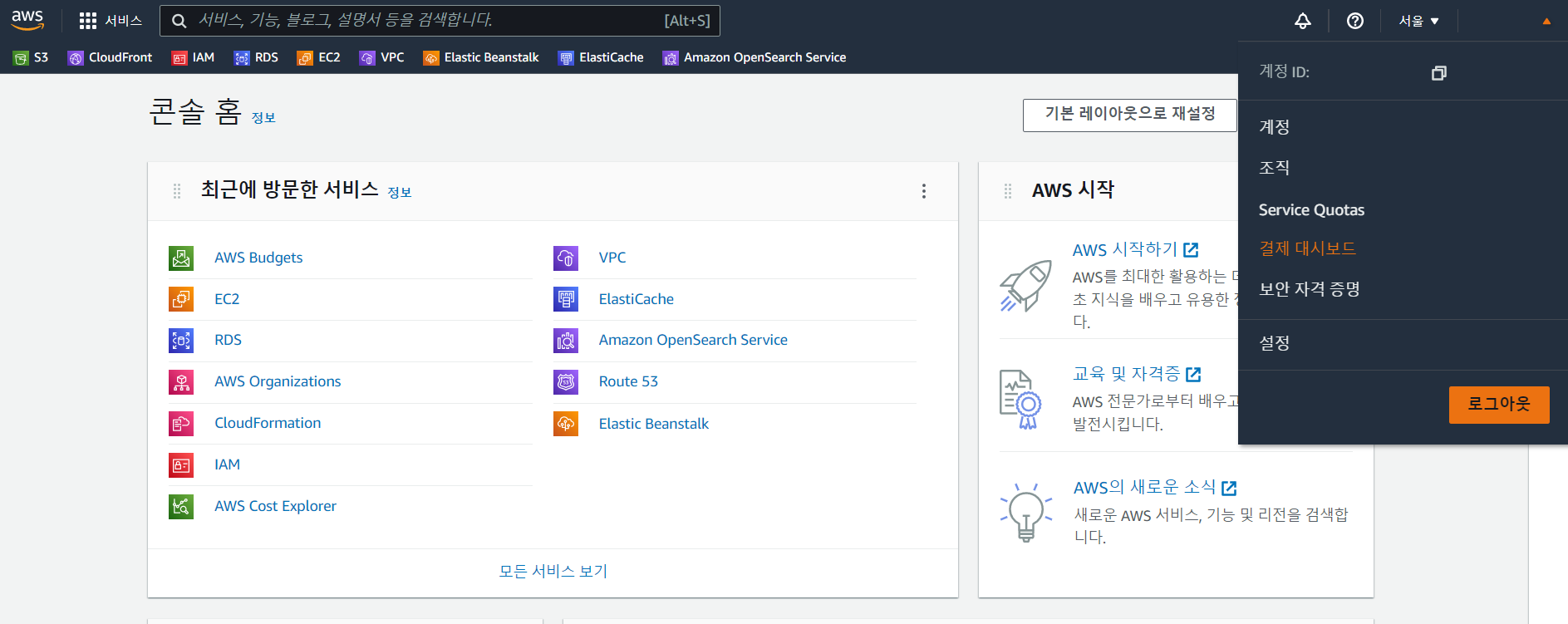The height and width of the screenshot is (624, 1568).
Task: Open the CloudFormation link
Action: (x=268, y=423)
